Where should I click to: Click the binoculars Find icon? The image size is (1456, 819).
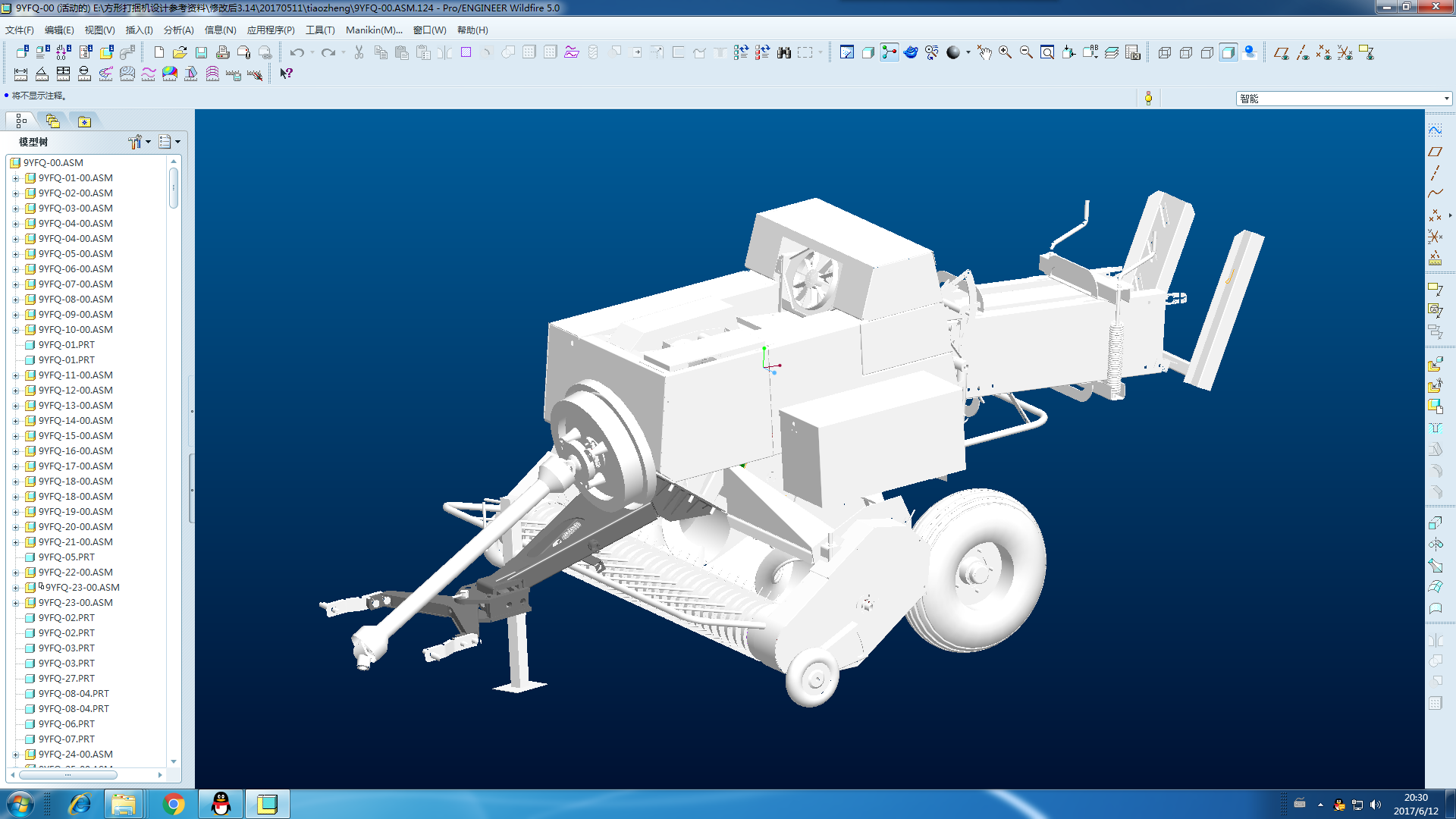(783, 52)
